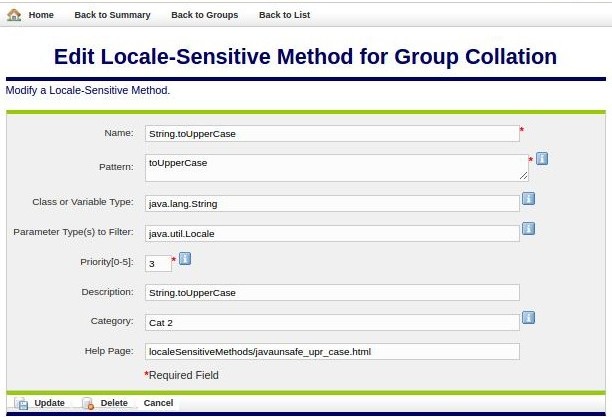Click the Priority info icon
The image size is (612, 417).
pos(185,259)
